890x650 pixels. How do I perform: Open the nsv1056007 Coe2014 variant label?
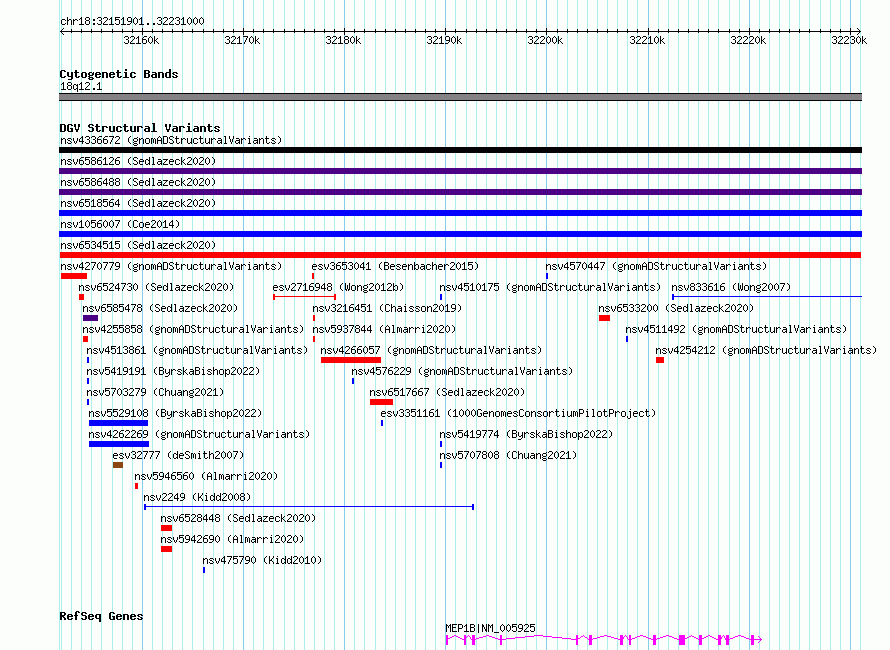tap(120, 224)
